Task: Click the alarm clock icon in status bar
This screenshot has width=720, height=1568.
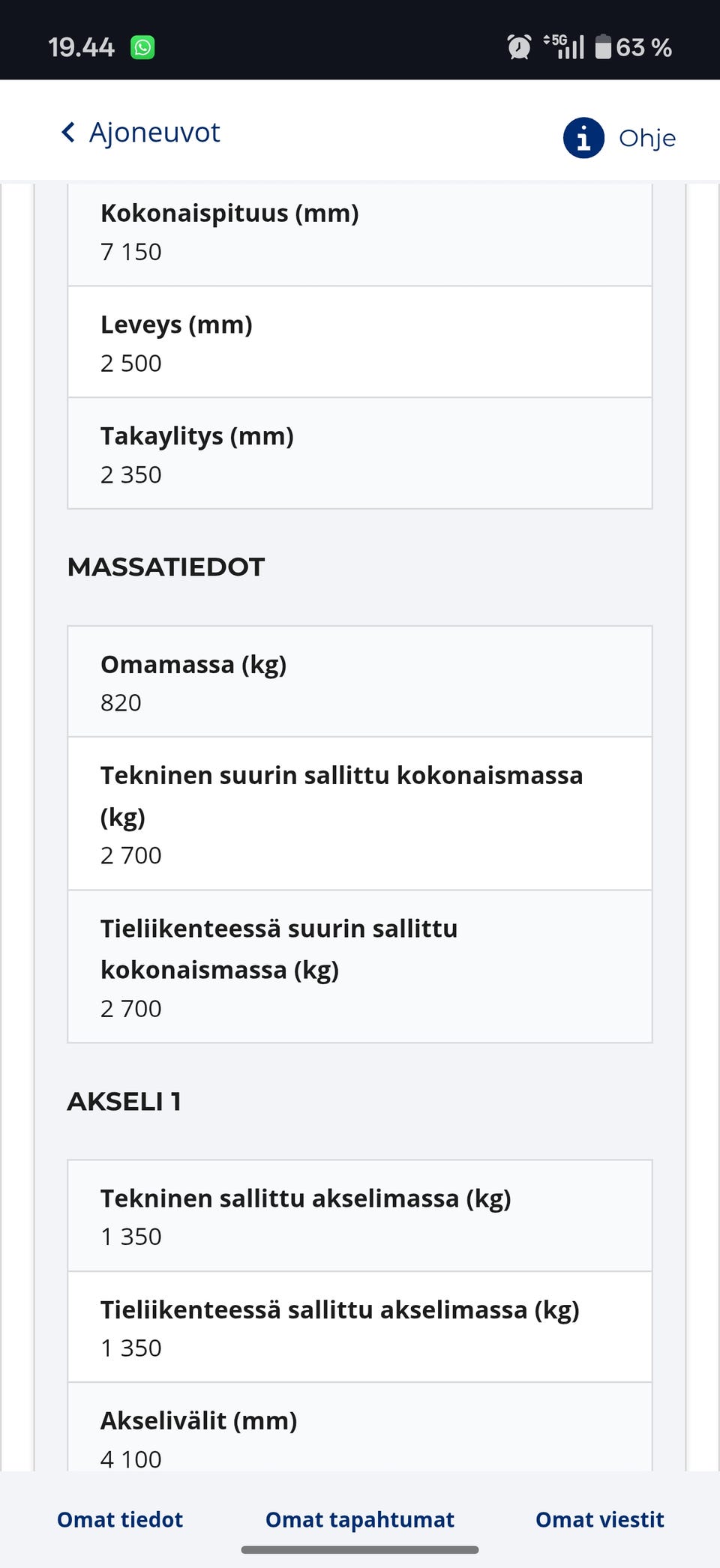Action: pos(519,46)
